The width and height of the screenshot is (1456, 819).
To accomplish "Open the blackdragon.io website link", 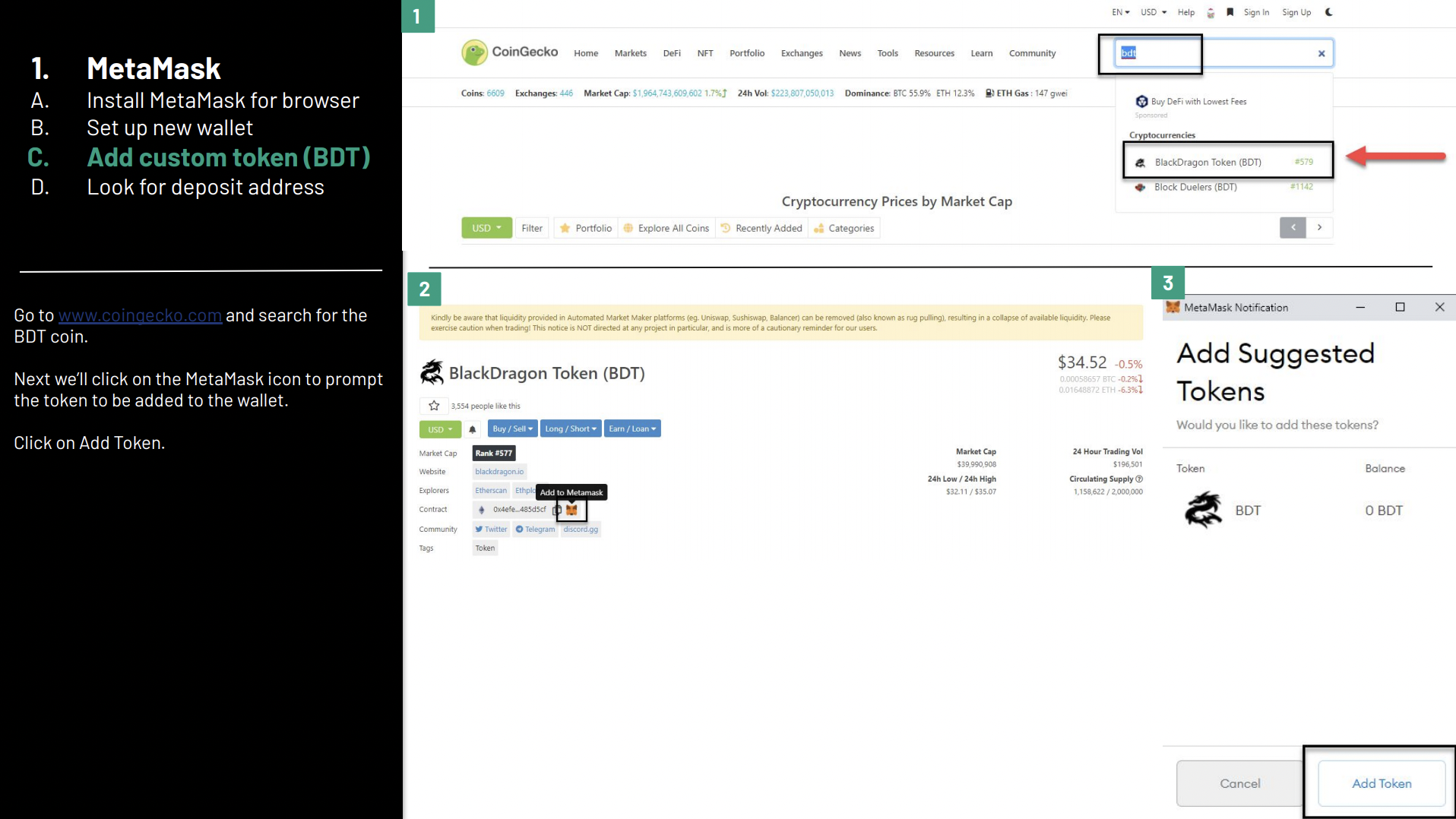I will [x=499, y=472].
